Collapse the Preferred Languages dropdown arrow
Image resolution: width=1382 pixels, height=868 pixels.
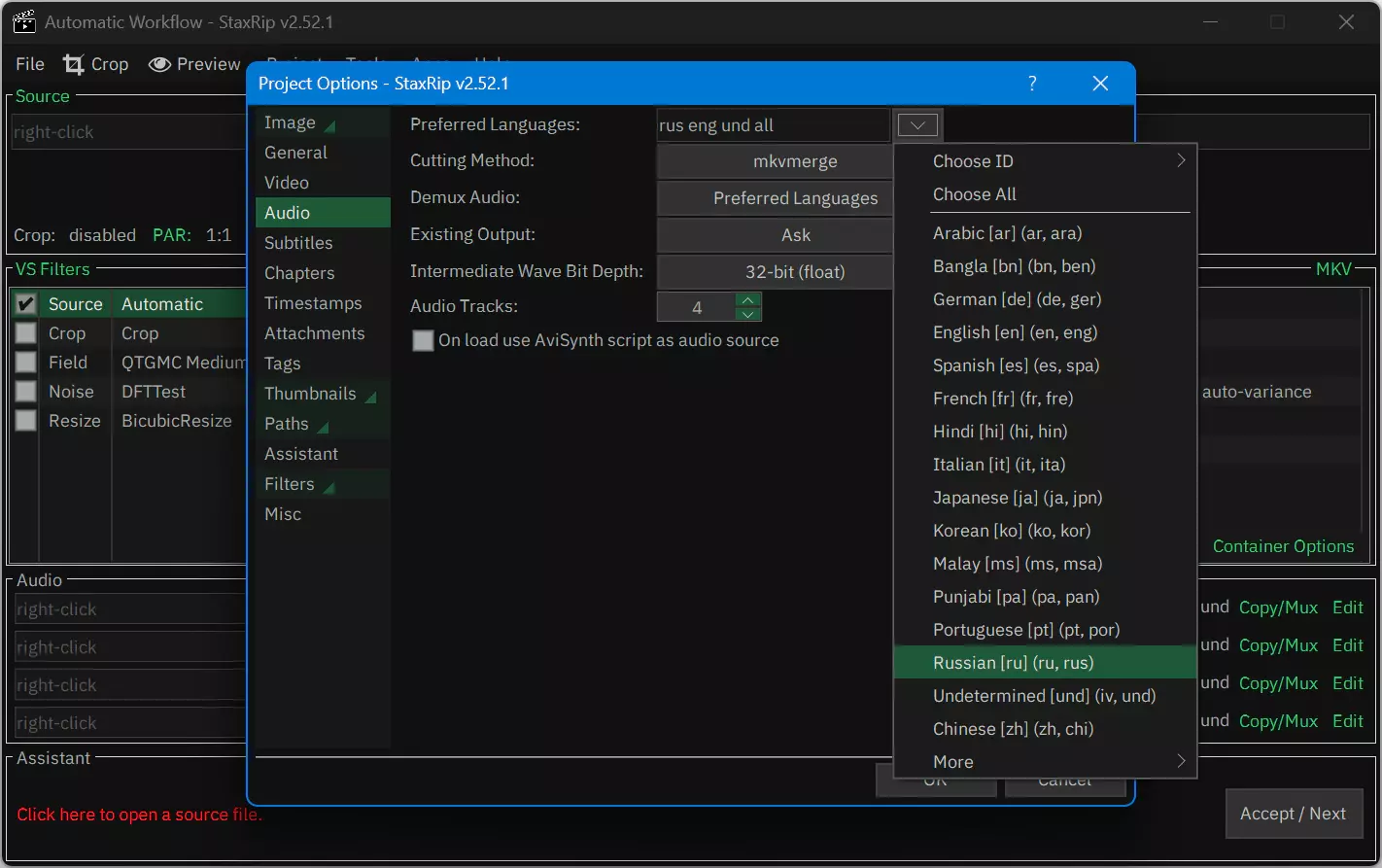pyautogui.click(x=917, y=125)
